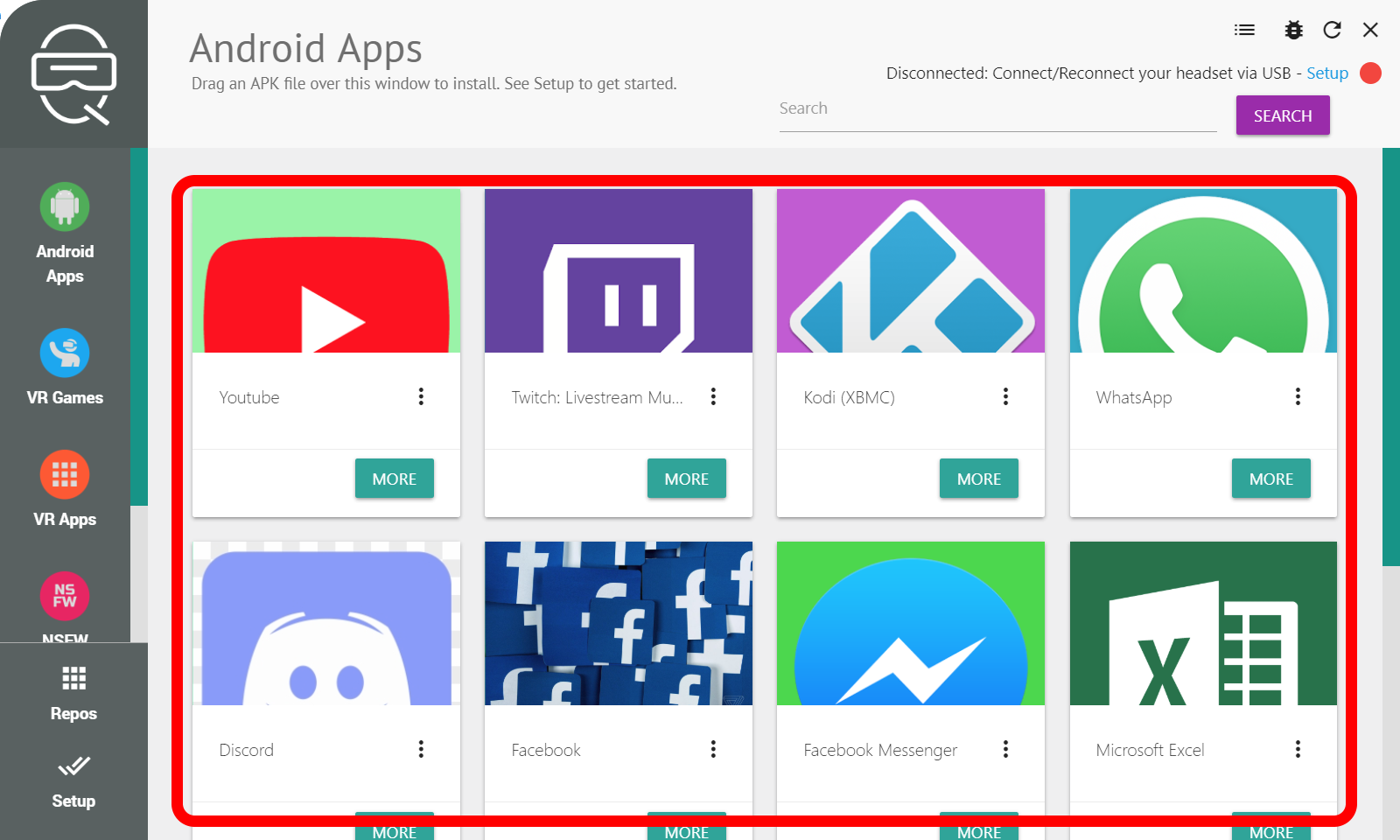Open options menu for Microsoft Excel card
Screen dimensions: 1400x840
(x=1298, y=749)
